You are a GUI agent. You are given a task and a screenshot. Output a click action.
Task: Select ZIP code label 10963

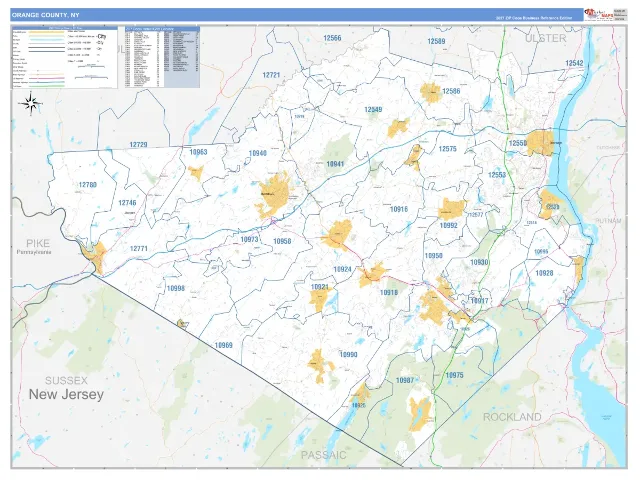click(198, 152)
